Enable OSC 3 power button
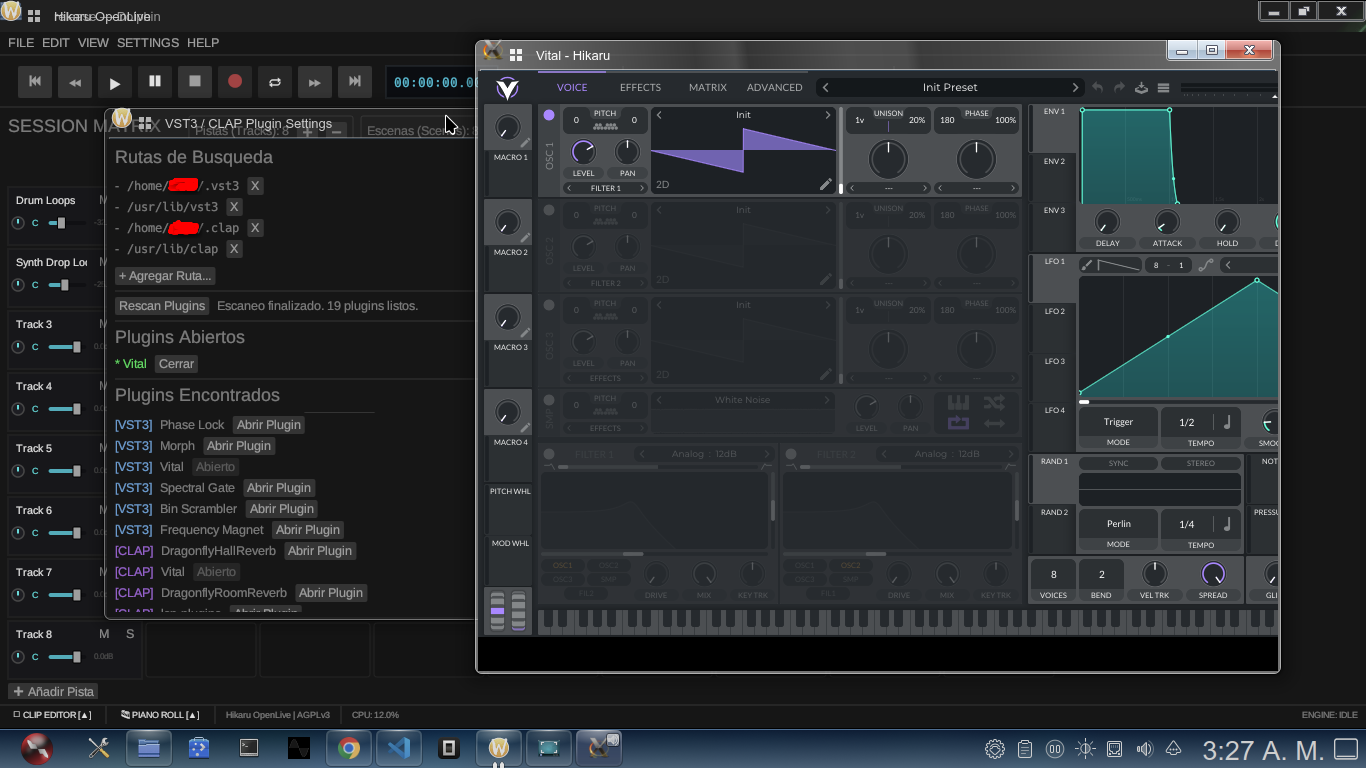Image resolution: width=1366 pixels, height=768 pixels. (549, 305)
